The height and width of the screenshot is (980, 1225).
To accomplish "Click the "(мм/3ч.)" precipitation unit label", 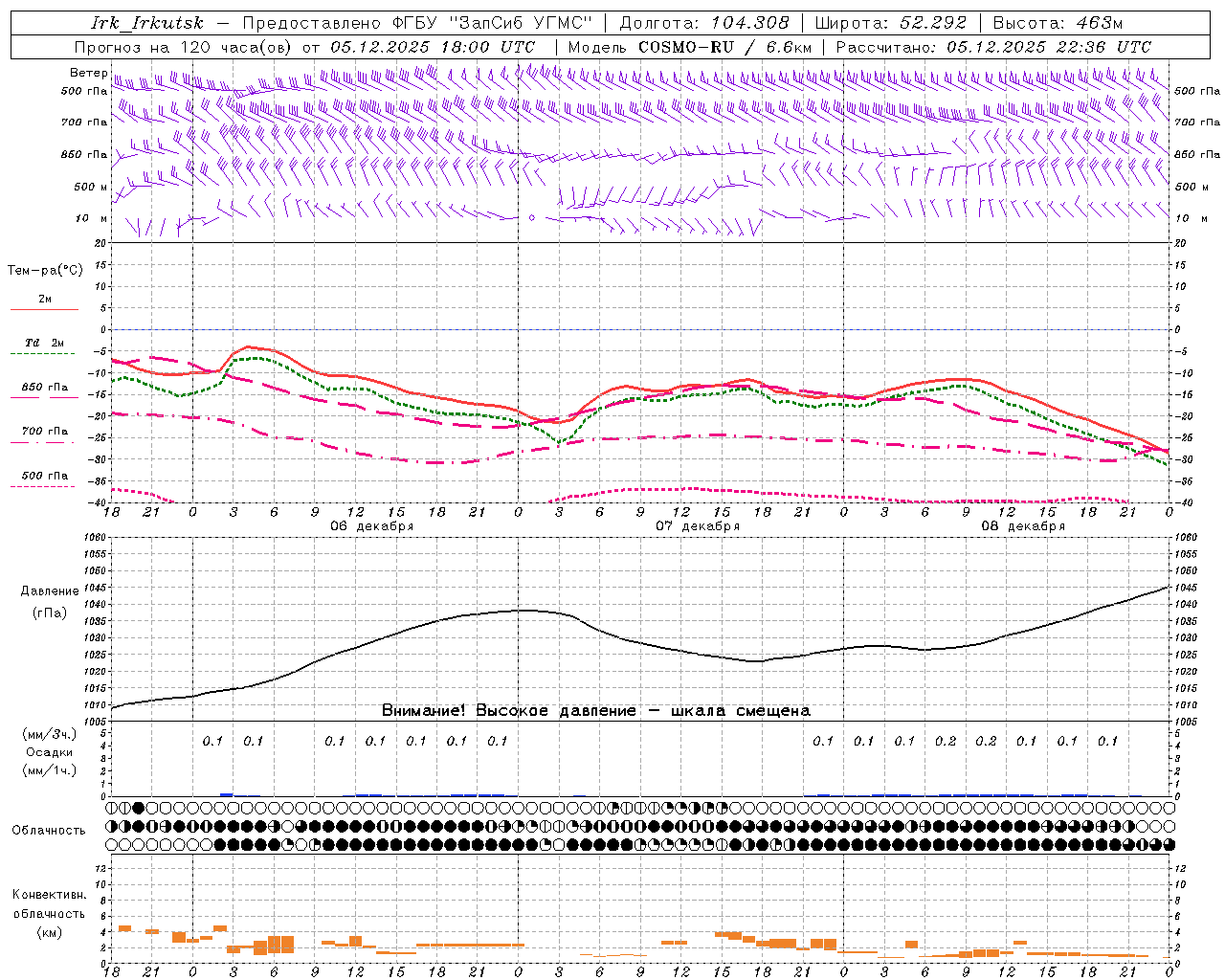I will point(50,734).
